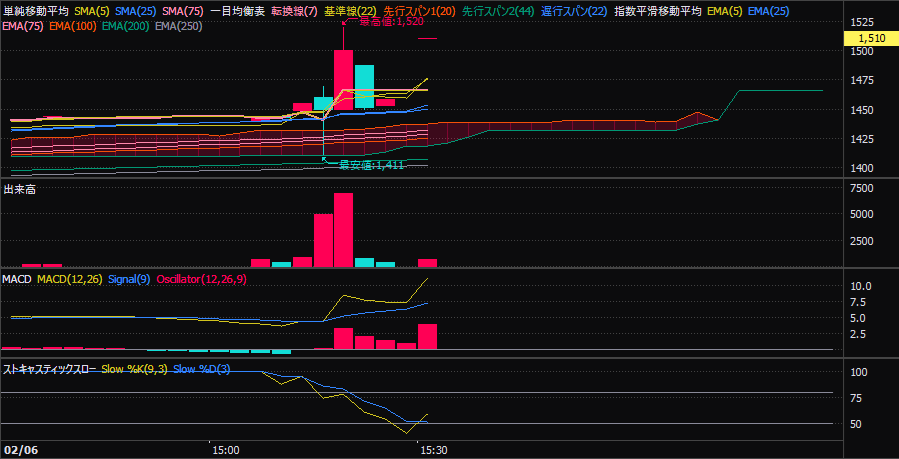This screenshot has height=459, width=899.
Task: Click the SMA(5) legend label
Action: 91,10
